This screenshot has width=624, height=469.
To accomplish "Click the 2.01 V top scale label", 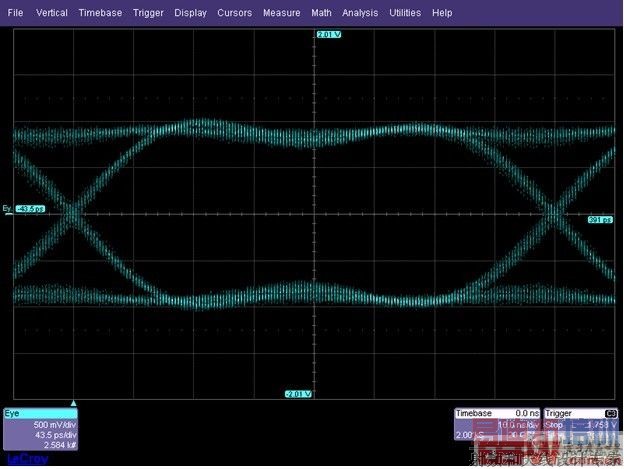I will point(329,35).
